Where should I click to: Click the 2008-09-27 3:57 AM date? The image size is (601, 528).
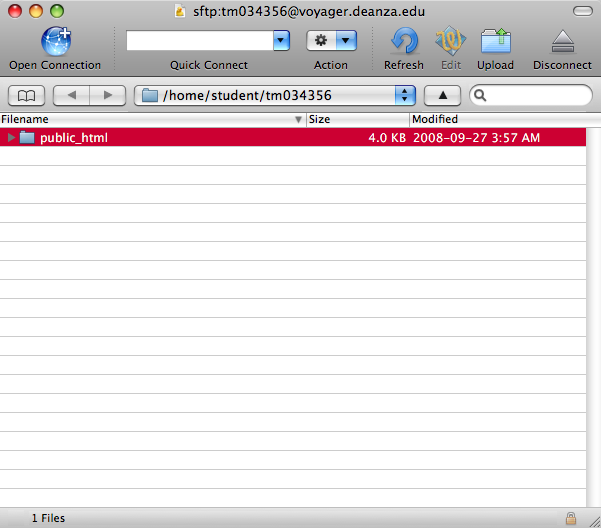476,138
